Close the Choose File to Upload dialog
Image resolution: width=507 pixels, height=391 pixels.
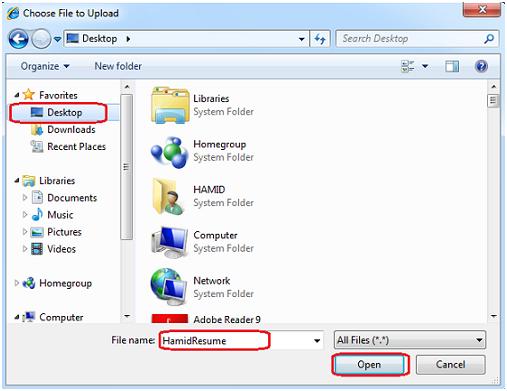point(482,9)
